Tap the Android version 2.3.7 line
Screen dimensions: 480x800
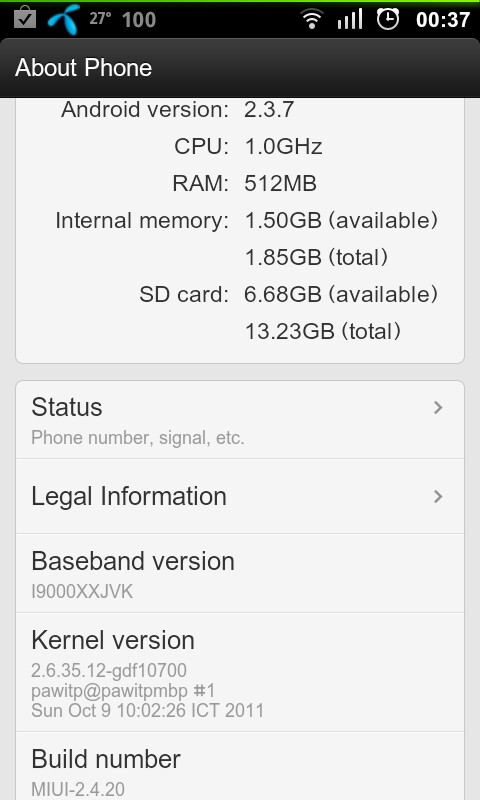(x=178, y=109)
